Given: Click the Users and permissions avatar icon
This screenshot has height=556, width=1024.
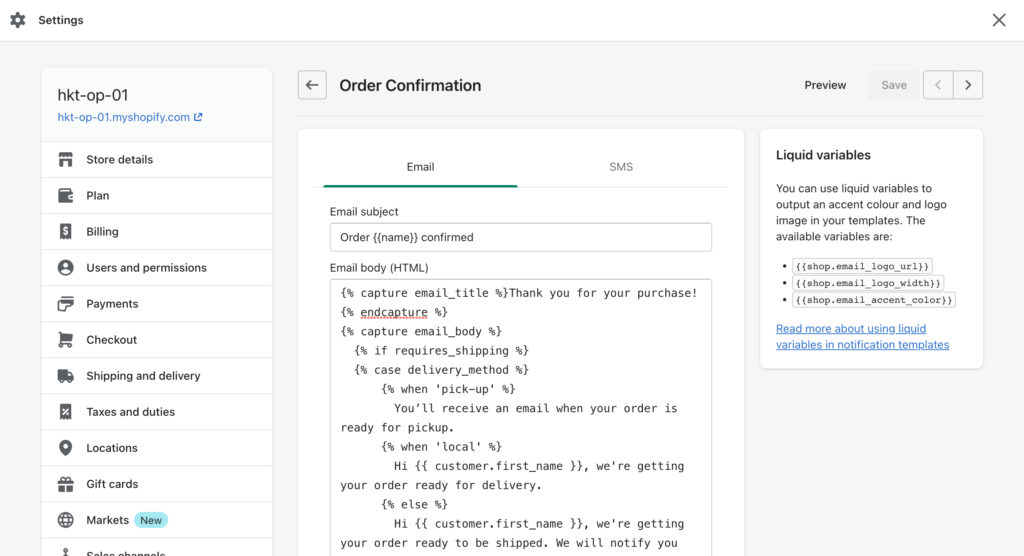Looking at the screenshot, I should (65, 267).
